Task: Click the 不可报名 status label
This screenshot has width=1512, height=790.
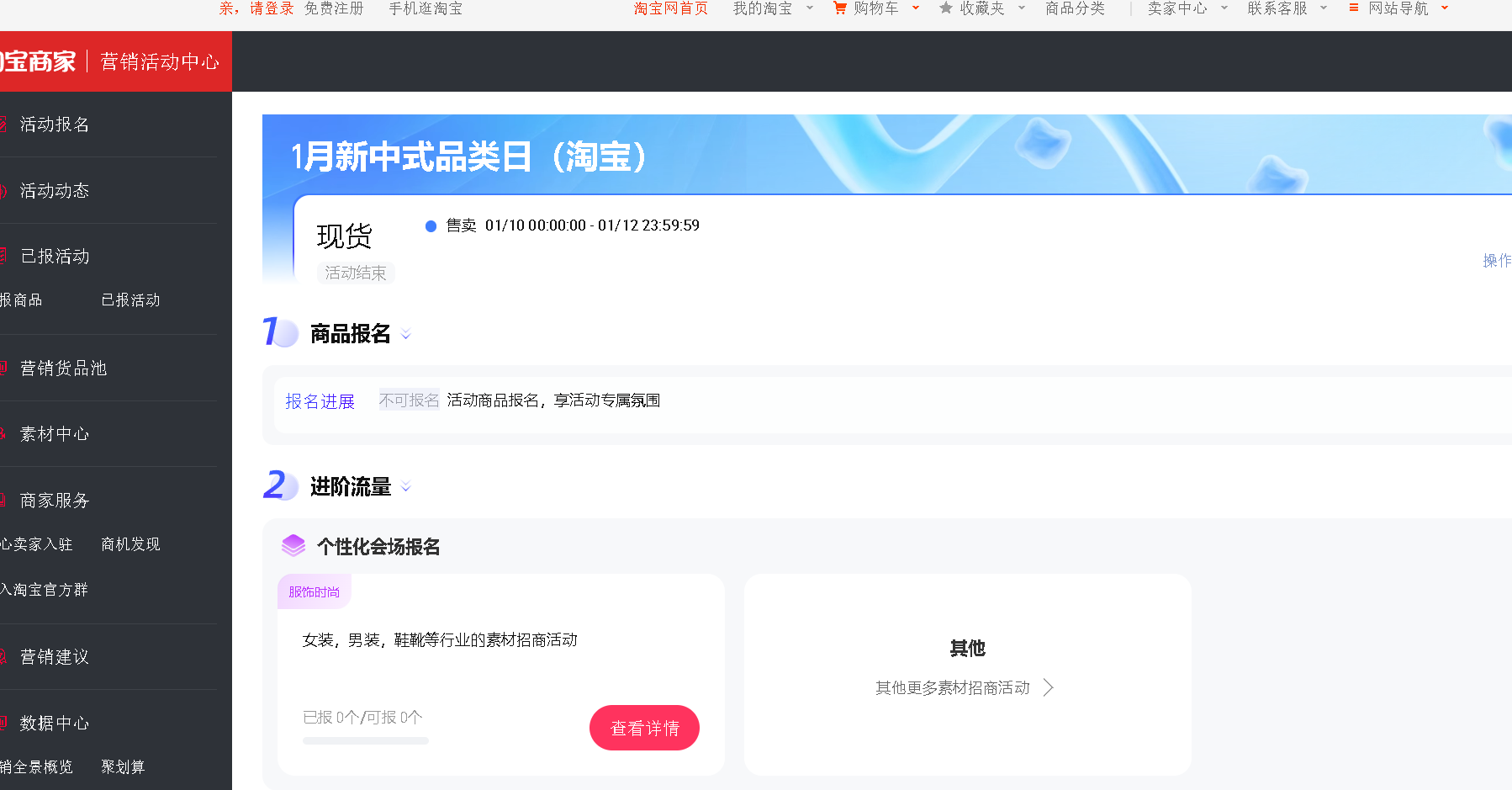Action: pyautogui.click(x=409, y=400)
